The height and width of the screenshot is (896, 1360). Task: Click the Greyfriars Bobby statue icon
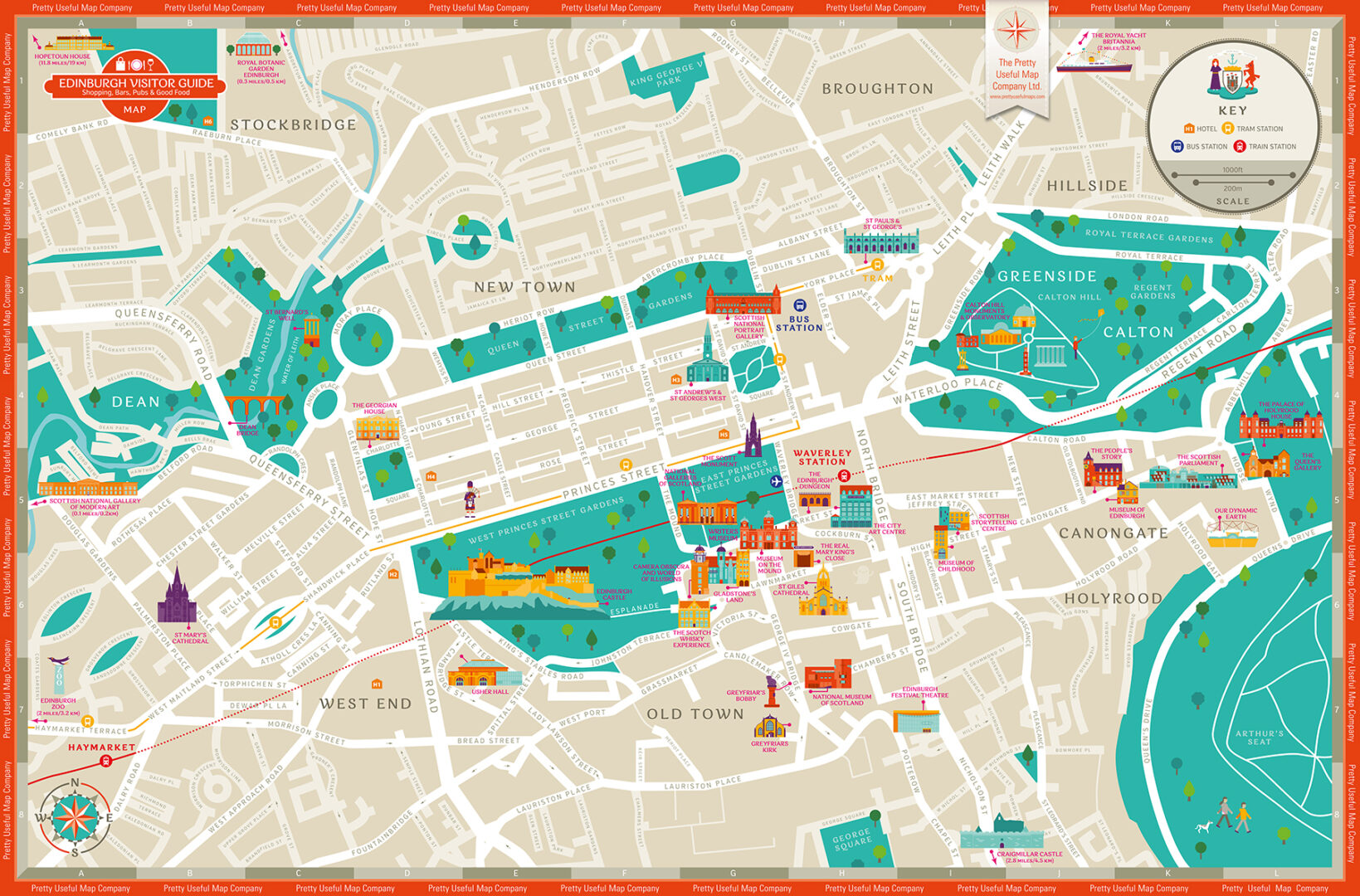click(x=773, y=690)
